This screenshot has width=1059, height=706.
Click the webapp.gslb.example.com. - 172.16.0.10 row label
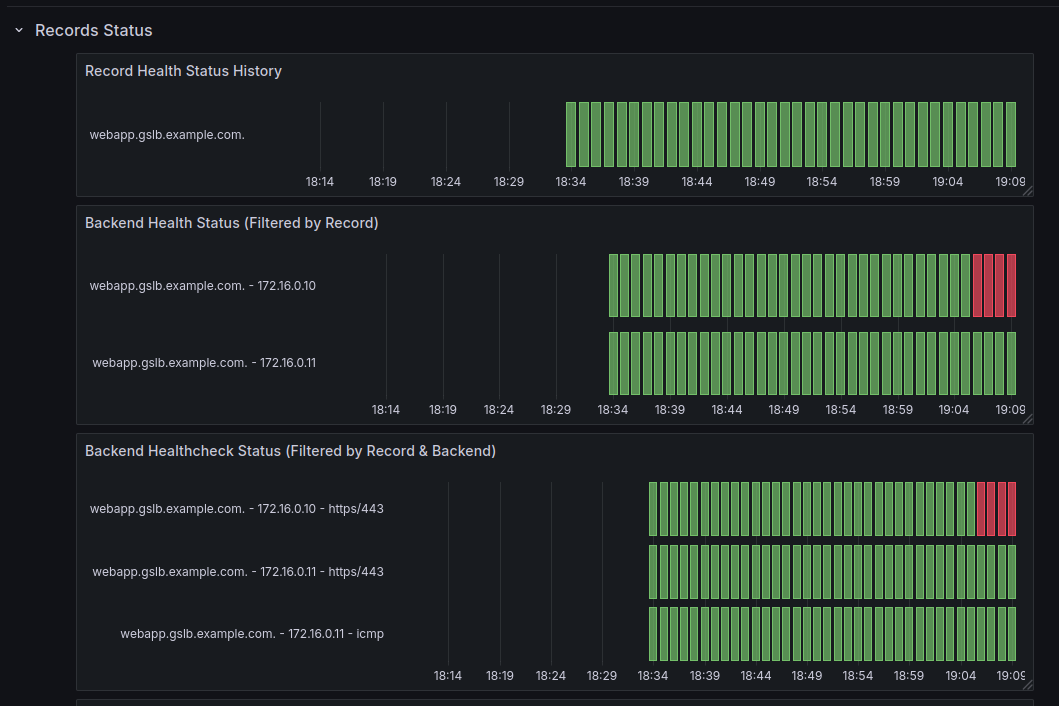point(203,286)
